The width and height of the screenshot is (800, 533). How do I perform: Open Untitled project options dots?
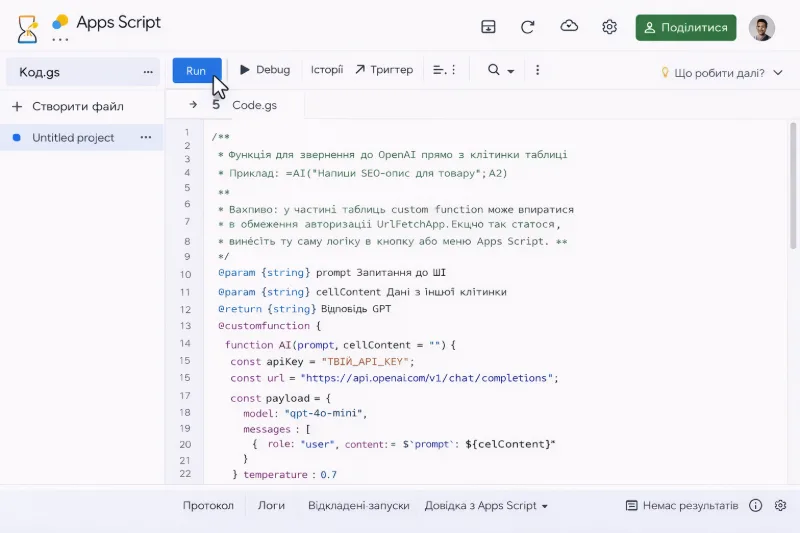(146, 137)
